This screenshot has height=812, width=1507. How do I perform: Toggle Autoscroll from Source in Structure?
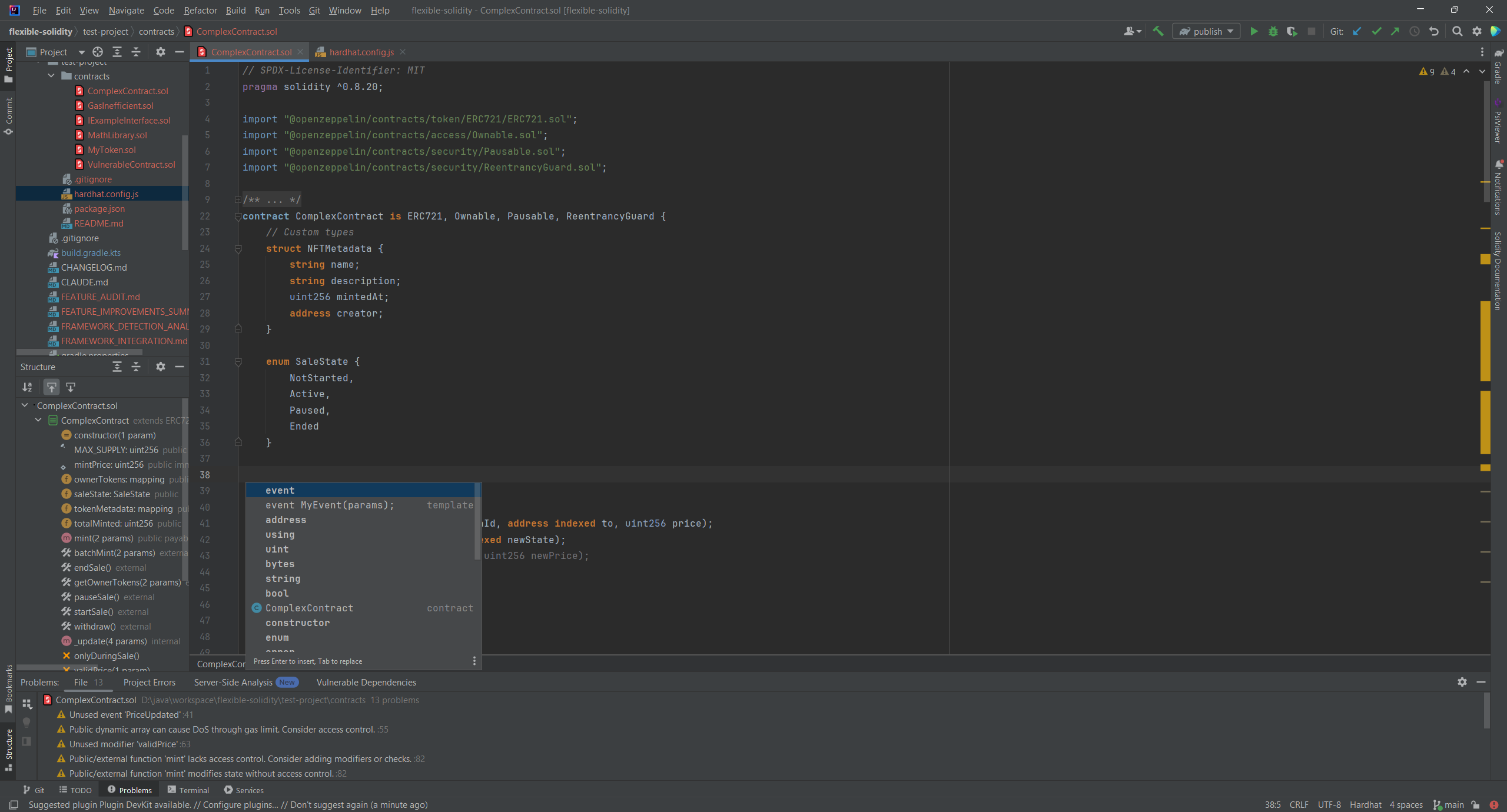coord(71,387)
